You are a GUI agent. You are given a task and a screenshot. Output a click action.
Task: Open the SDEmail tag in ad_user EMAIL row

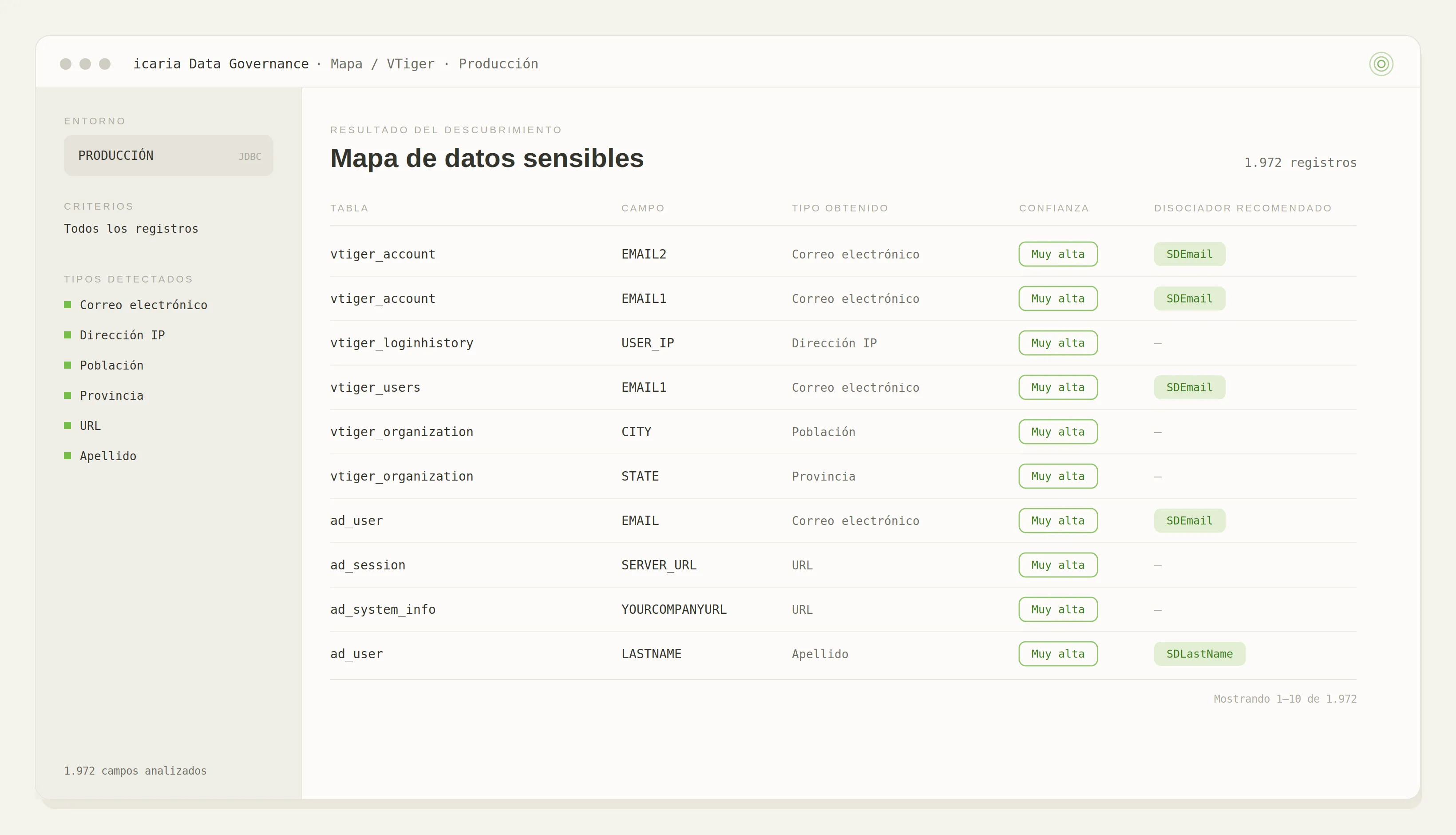(1190, 521)
